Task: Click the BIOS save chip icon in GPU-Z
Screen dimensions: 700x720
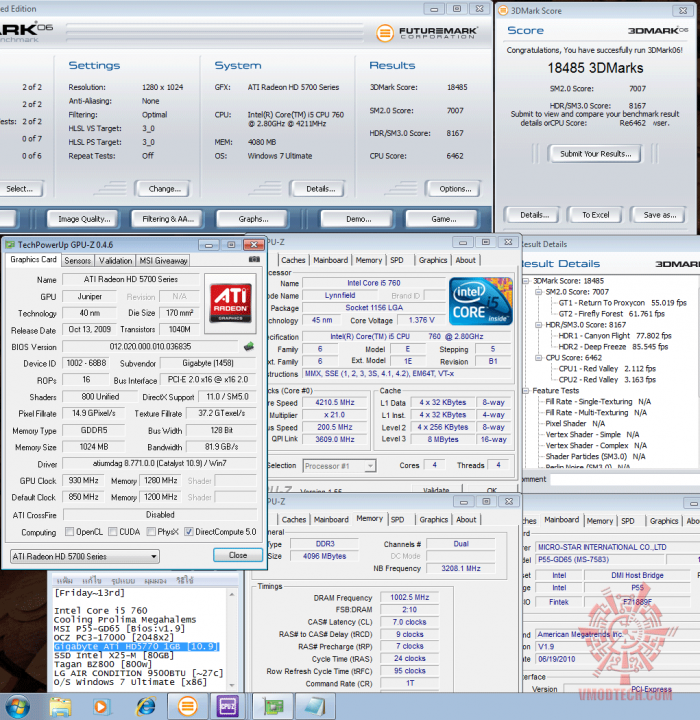Action: click(248, 346)
